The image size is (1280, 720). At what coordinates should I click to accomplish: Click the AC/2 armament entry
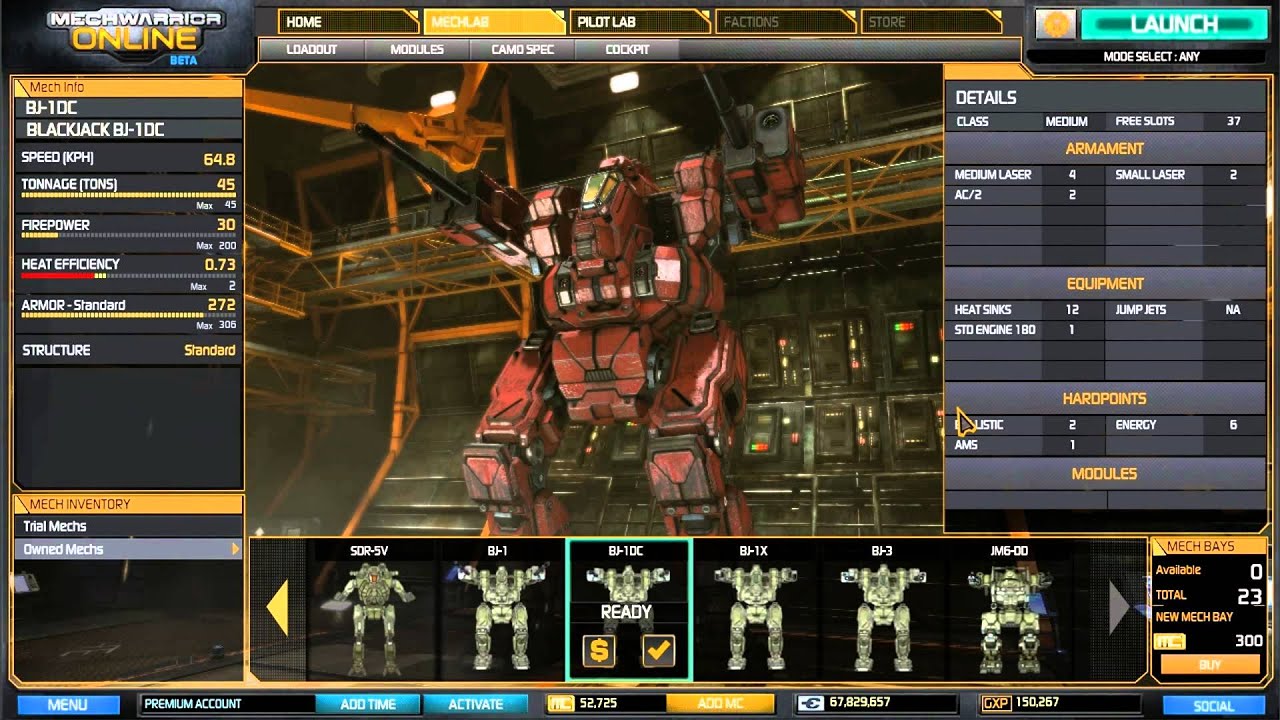[1025, 195]
